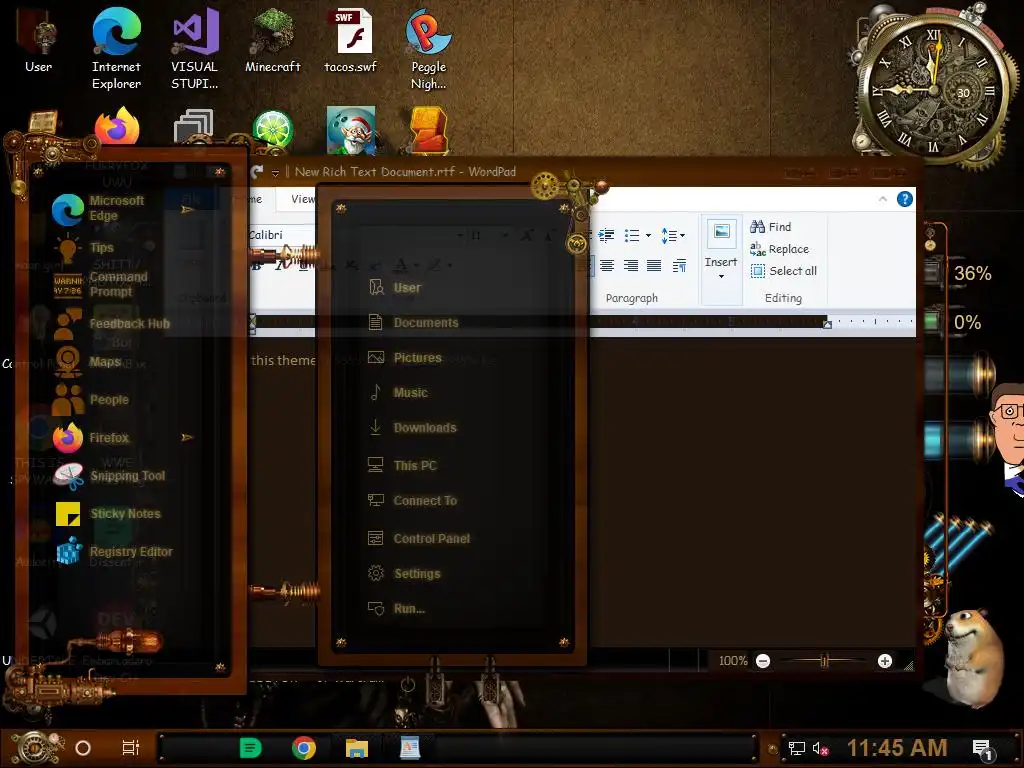Switch to WordPad taskbar button
Viewport: 1024px width, 768px height.
[x=410, y=748]
